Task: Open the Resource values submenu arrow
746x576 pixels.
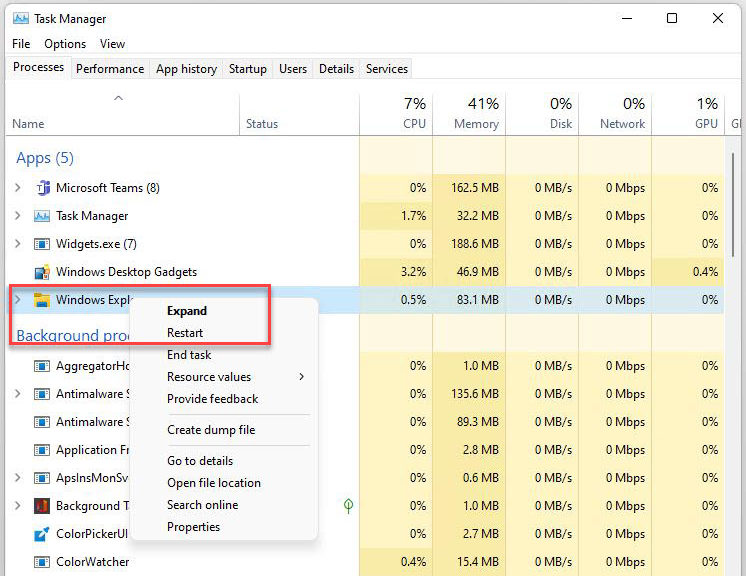Action: pyautogui.click(x=301, y=377)
